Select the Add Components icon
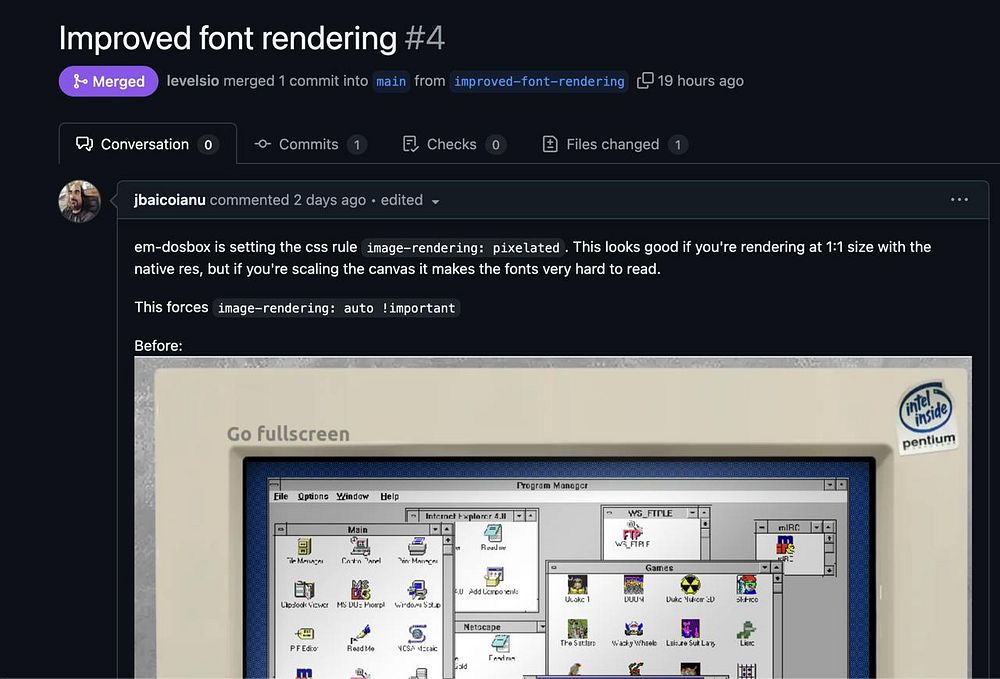This screenshot has height=679, width=1000. point(493,581)
